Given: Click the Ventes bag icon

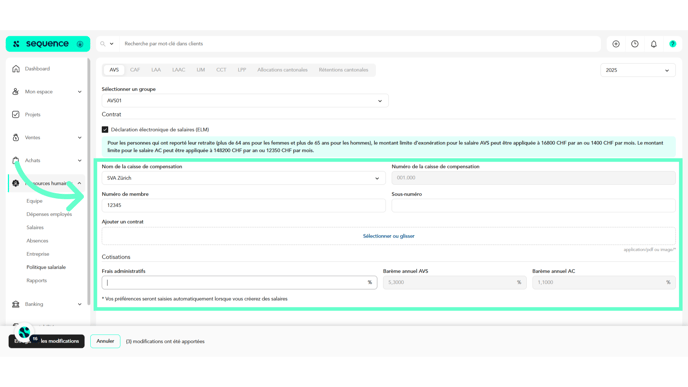Looking at the screenshot, I should click(16, 137).
